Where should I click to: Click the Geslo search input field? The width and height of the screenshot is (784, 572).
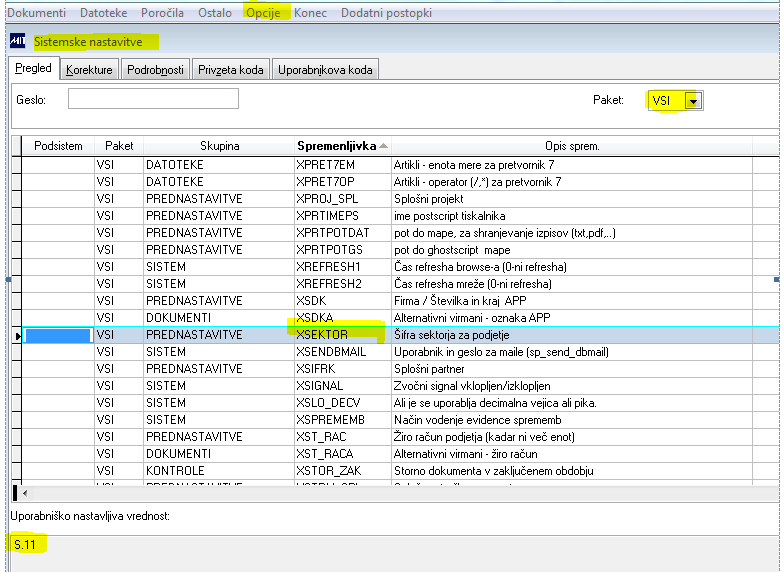[153, 99]
